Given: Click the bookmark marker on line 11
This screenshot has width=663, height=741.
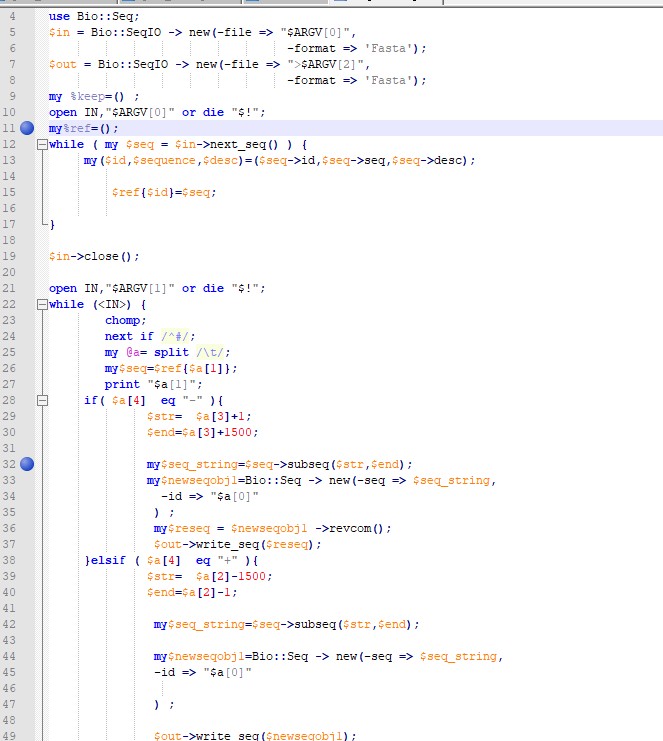Looking at the screenshot, I should pyautogui.click(x=27, y=128).
